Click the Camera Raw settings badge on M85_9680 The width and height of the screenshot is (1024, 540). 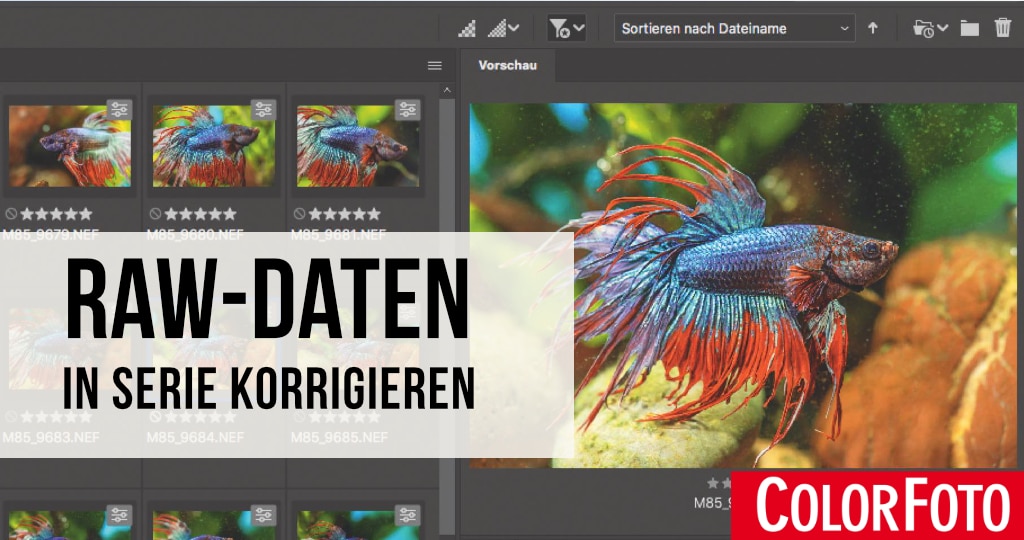tap(263, 110)
